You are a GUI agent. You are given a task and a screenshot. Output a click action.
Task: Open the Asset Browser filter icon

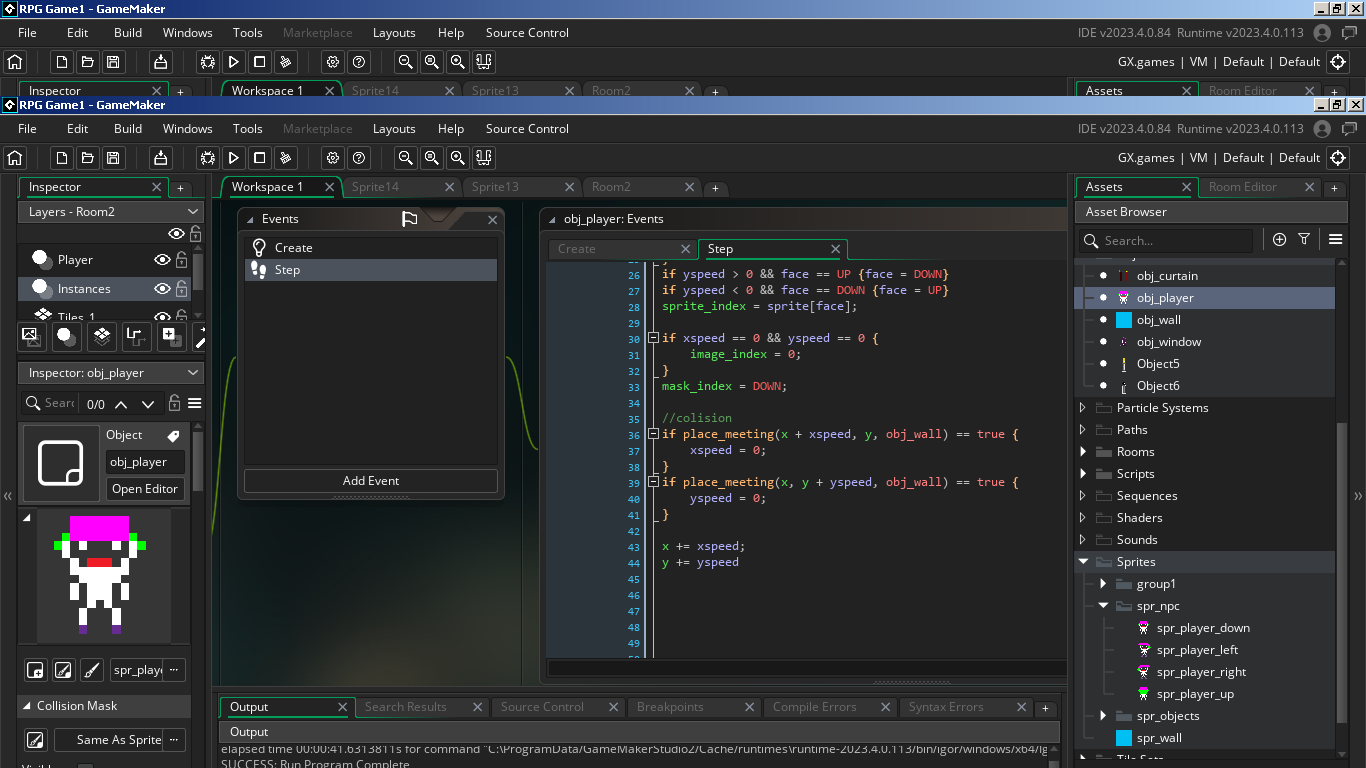coord(1304,240)
